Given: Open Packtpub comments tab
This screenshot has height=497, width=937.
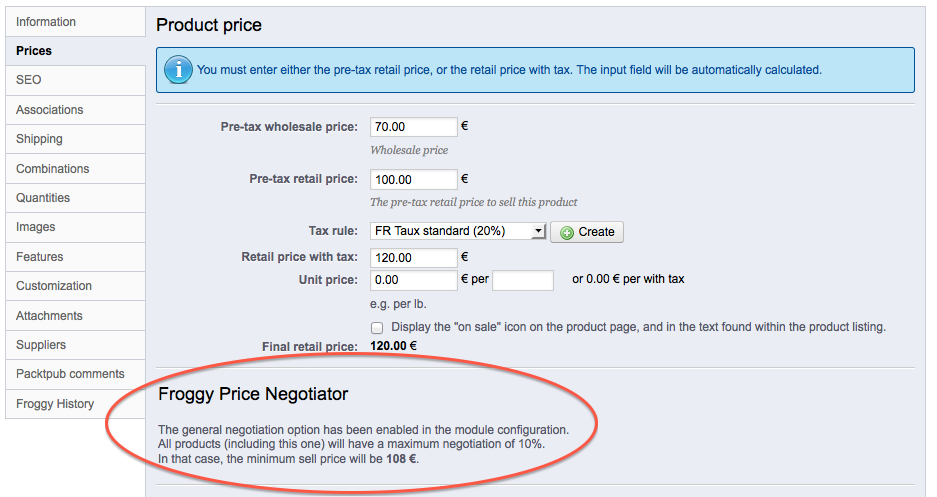Looking at the screenshot, I should coord(75,374).
